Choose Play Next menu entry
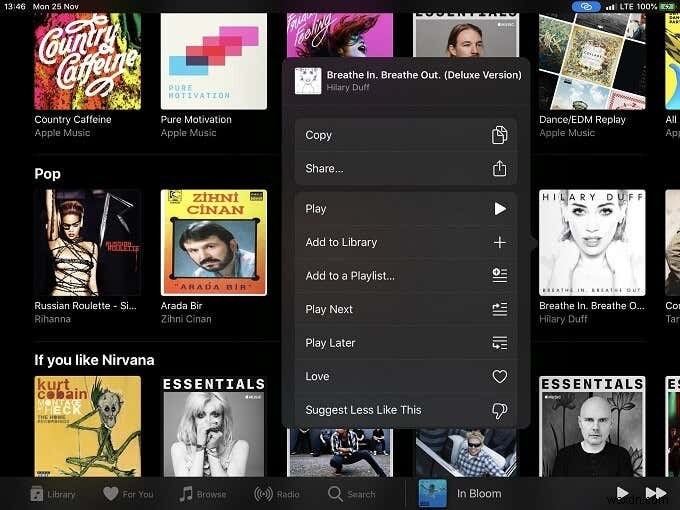 pyautogui.click(x=406, y=309)
